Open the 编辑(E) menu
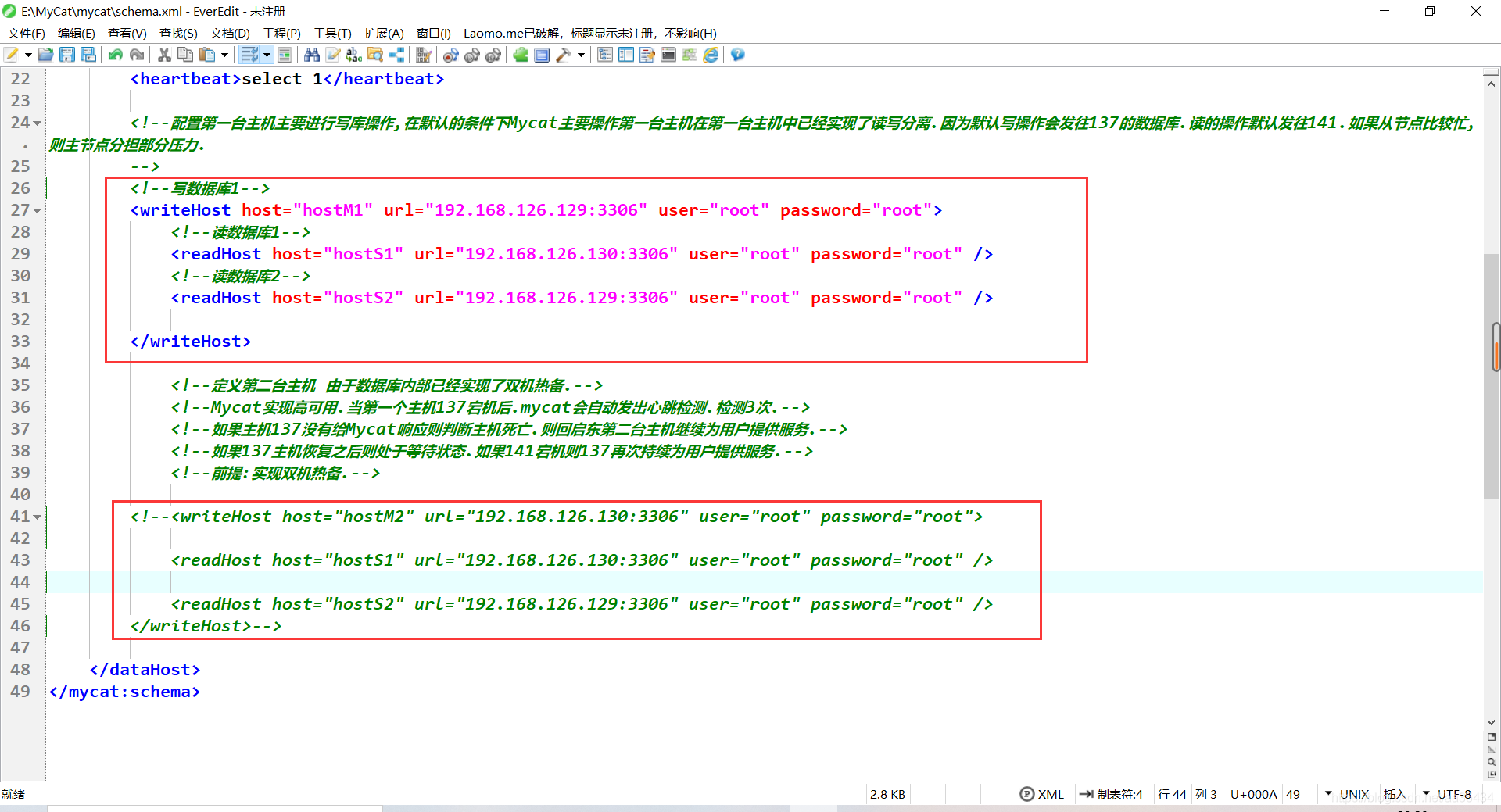Screen dimensions: 1501x812 (77, 33)
